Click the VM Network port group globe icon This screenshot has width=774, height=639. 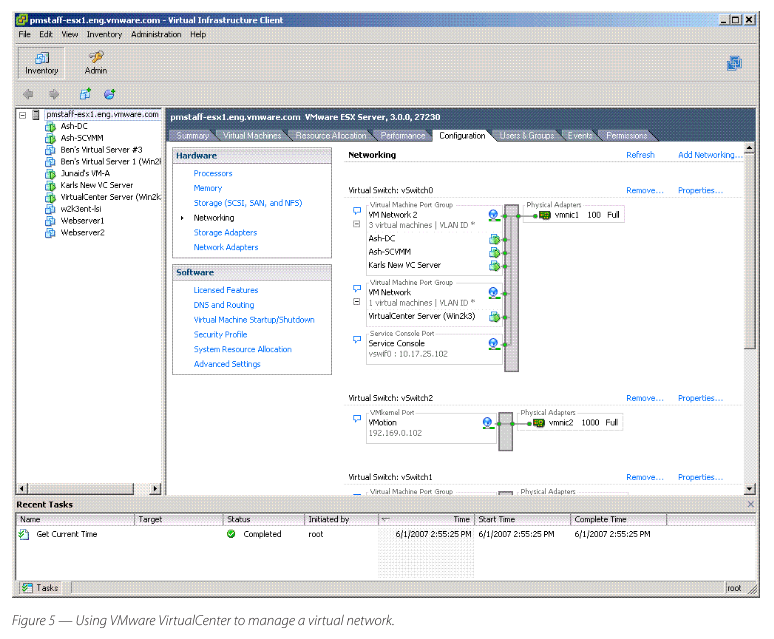[493, 293]
